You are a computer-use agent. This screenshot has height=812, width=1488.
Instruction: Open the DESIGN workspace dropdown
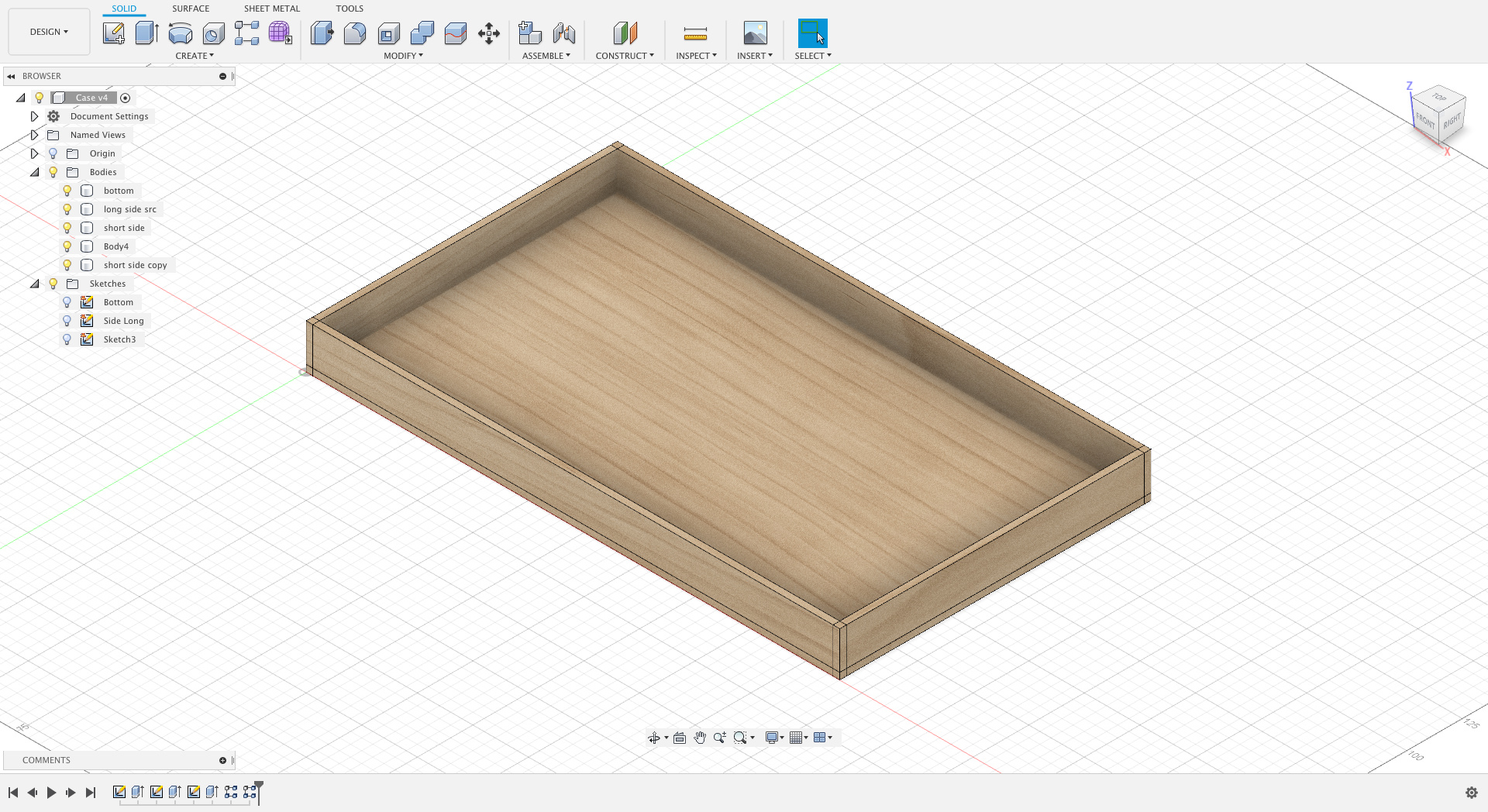[49, 32]
